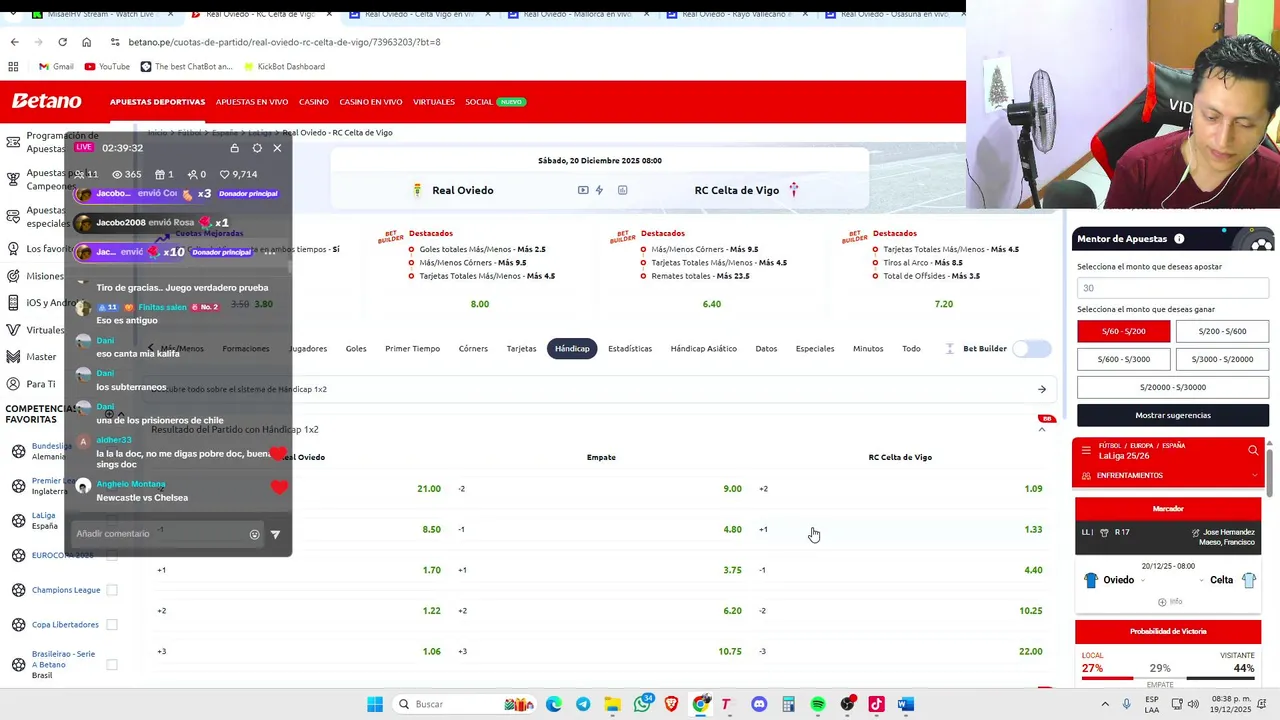The height and width of the screenshot is (720, 1280).
Task: Click the Info plus icon under Oviedo-Celta
Action: 1162,602
